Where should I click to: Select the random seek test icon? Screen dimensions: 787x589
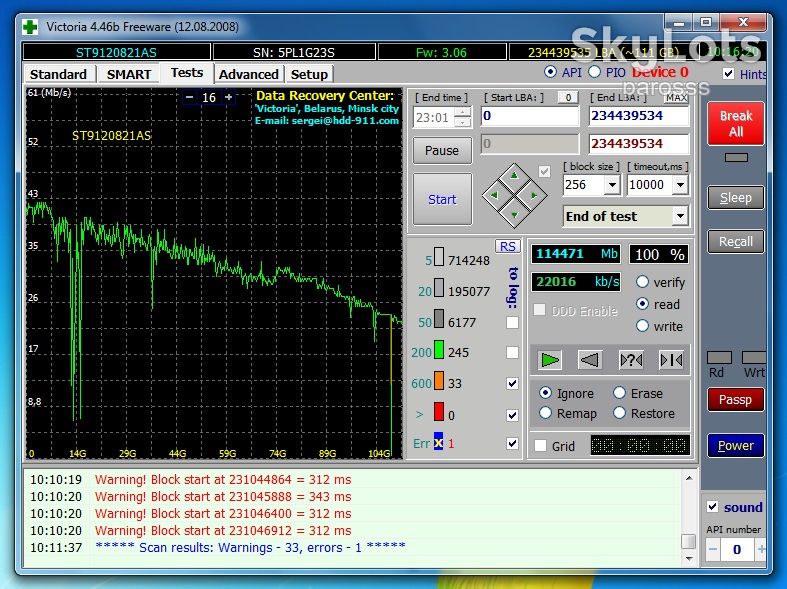tap(631, 360)
